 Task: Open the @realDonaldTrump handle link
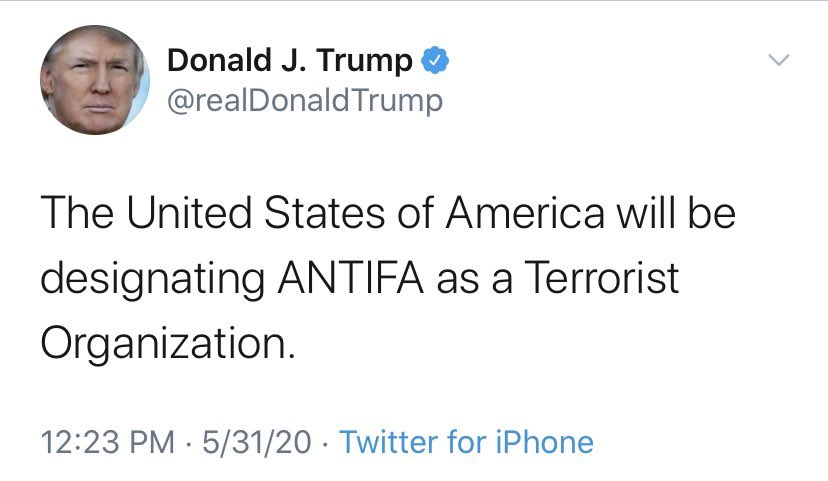304,101
